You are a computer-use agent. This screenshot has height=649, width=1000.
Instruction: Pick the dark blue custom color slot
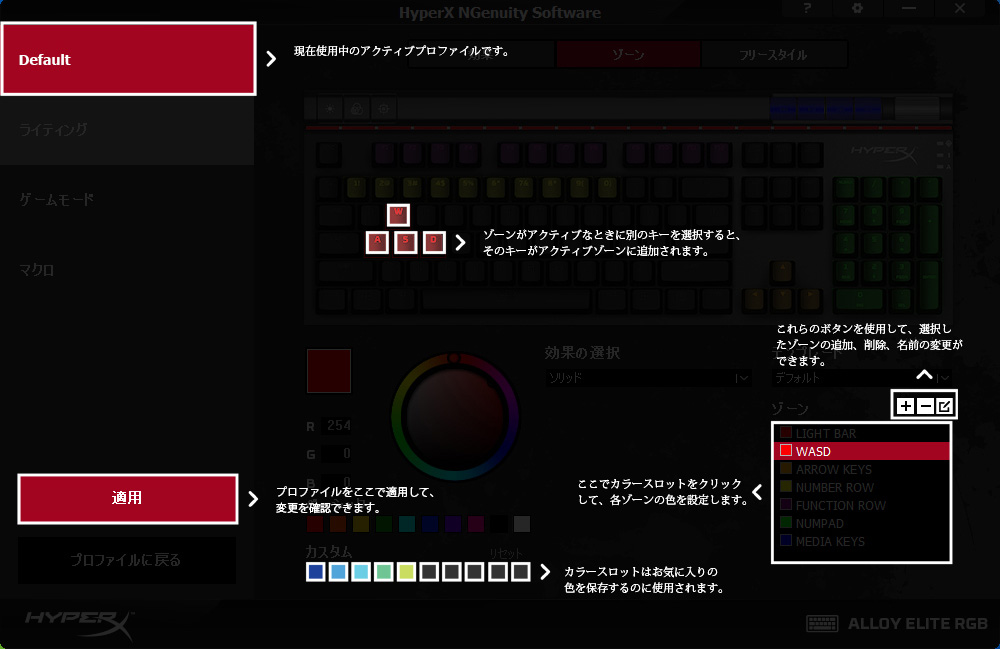(x=316, y=572)
